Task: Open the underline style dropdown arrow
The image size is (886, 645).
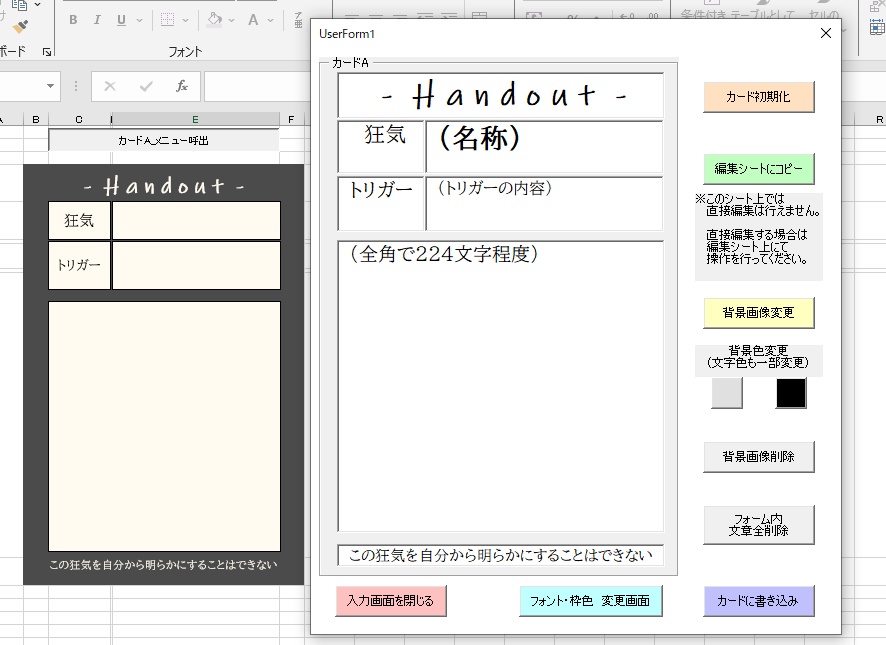Action: pos(140,20)
